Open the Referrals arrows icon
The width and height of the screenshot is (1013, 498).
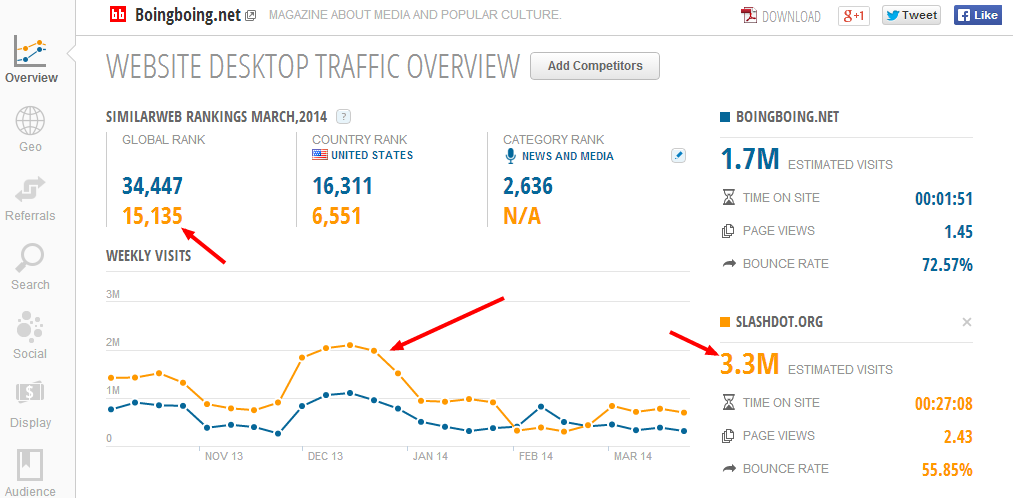[x=30, y=190]
